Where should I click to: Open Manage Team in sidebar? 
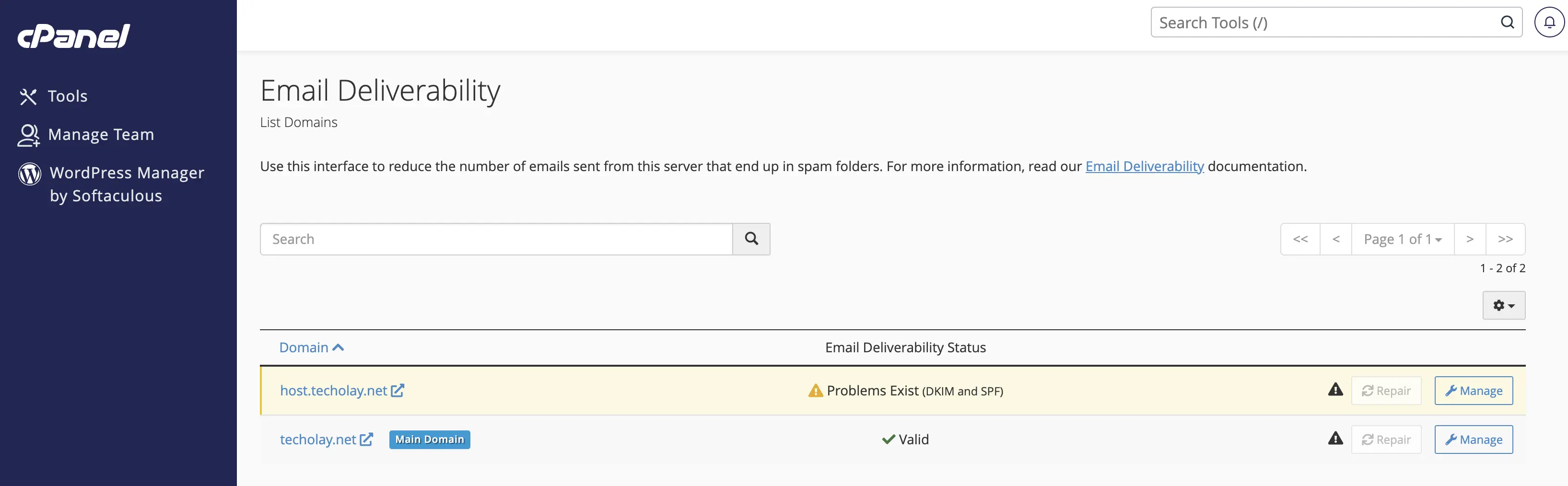(86, 134)
